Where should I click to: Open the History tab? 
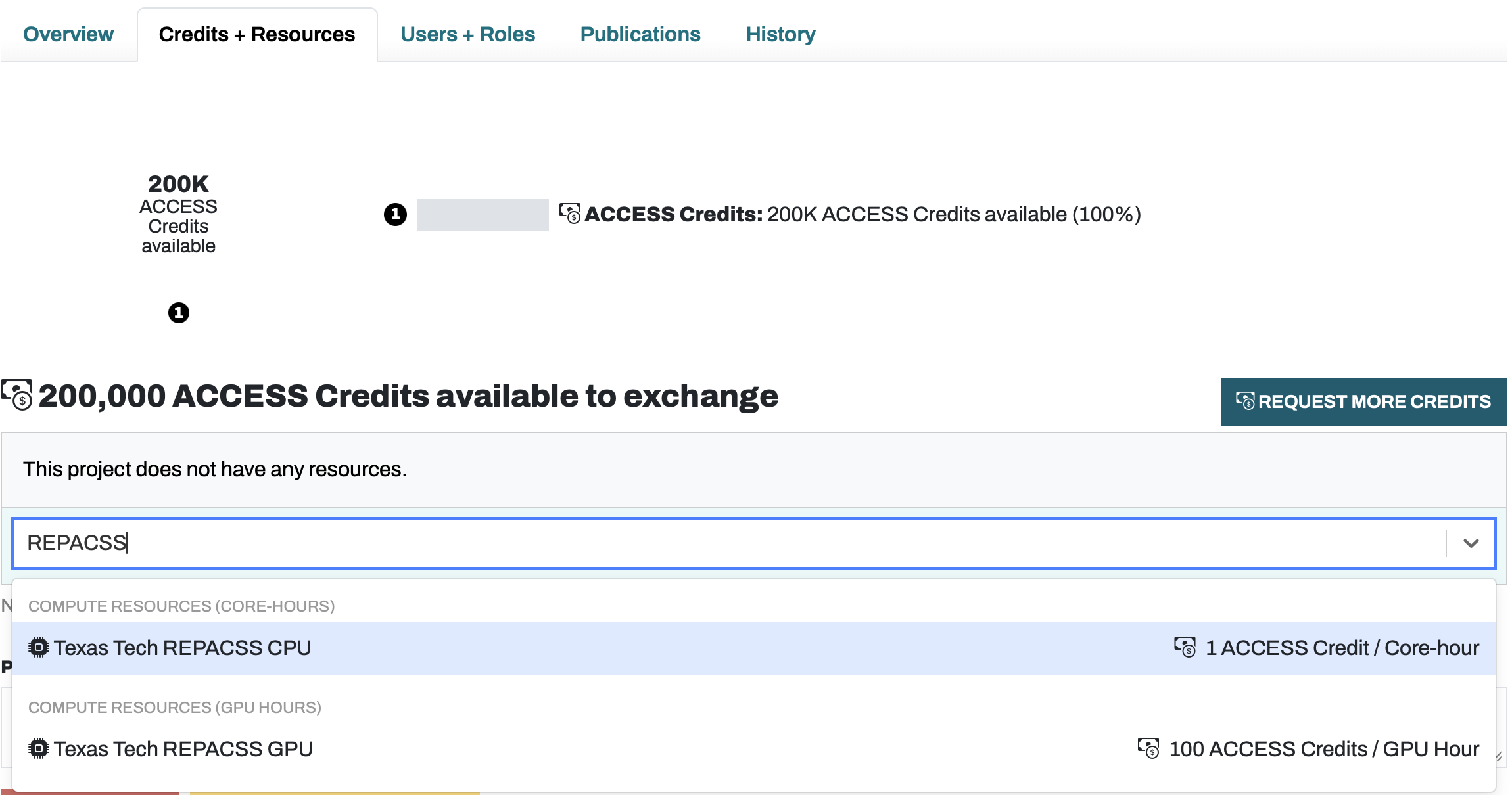(780, 34)
